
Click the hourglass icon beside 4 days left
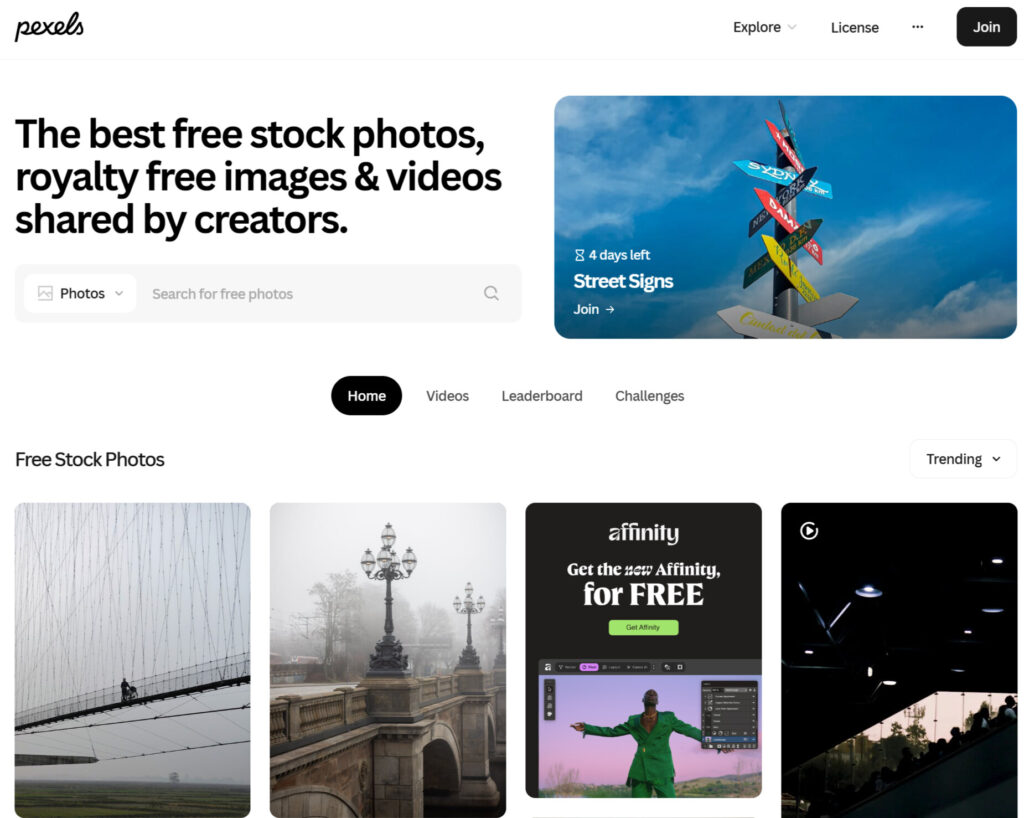pos(579,255)
